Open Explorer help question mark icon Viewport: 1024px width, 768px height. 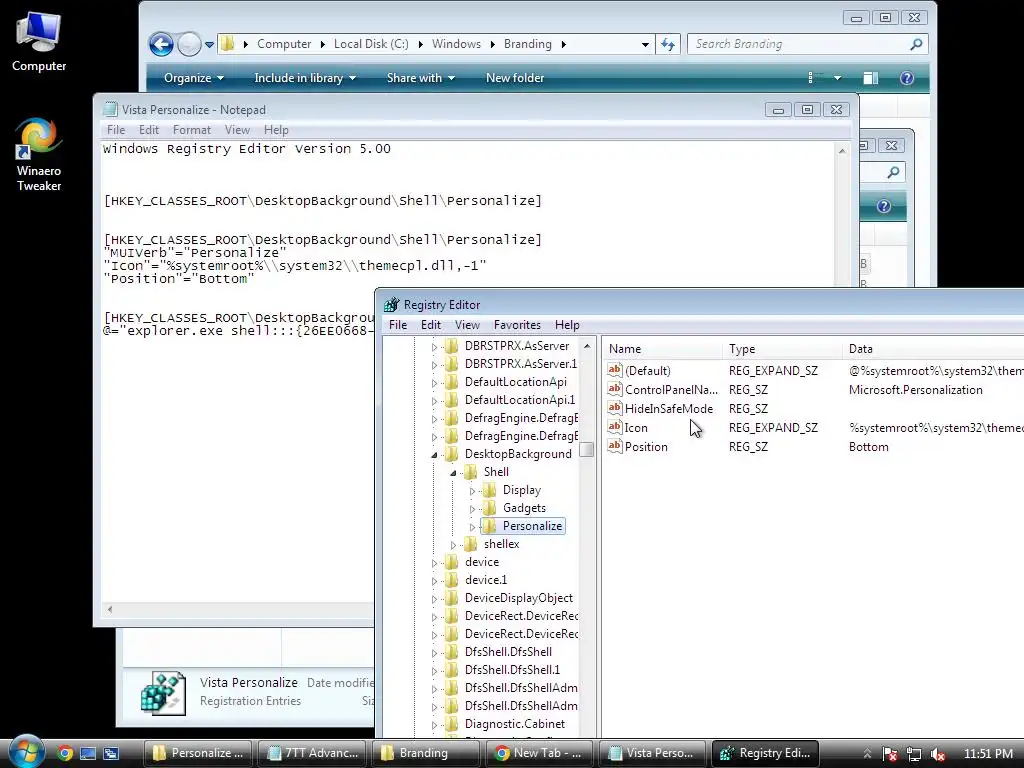pos(906,78)
